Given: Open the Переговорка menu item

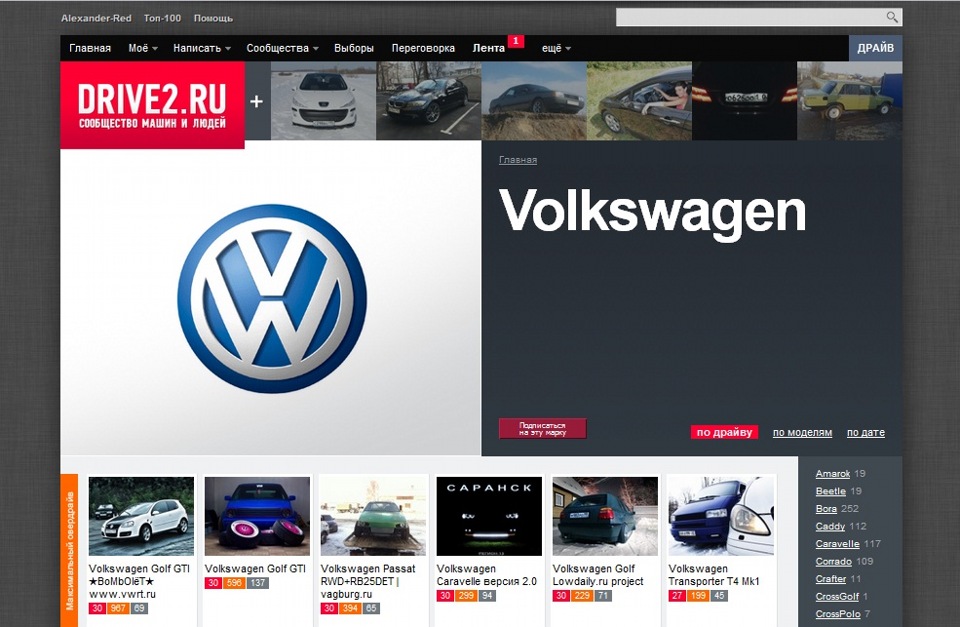Looking at the screenshot, I should [x=423, y=48].
